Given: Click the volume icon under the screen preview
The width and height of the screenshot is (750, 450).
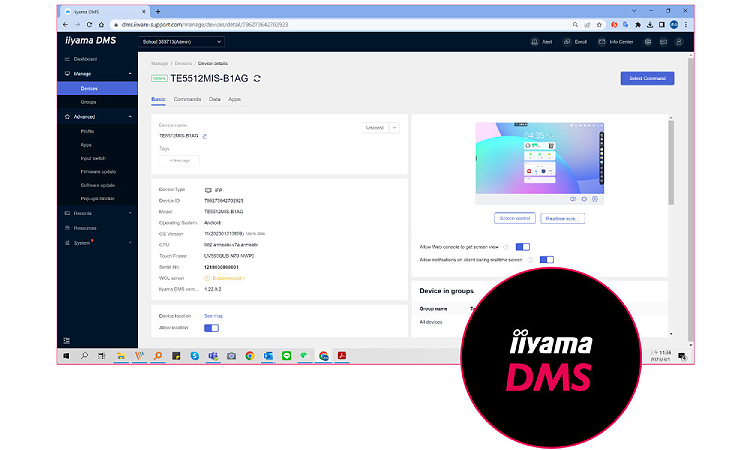Looking at the screenshot, I should [x=573, y=199].
